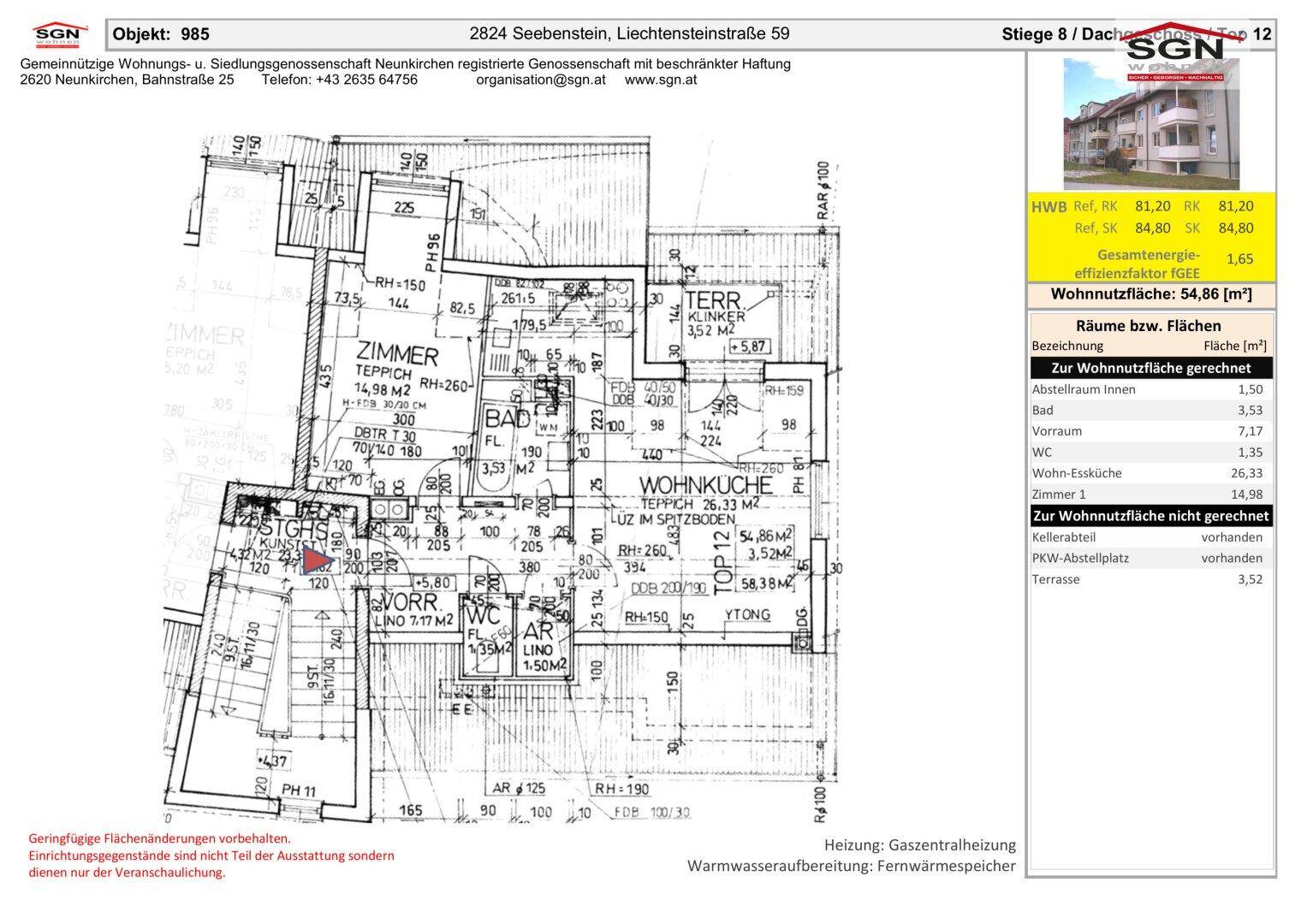Click the red 'Geringfügige Flächenänderungen vorbehalten.' notice
Screen dimensions: 1307x924
tap(159, 839)
